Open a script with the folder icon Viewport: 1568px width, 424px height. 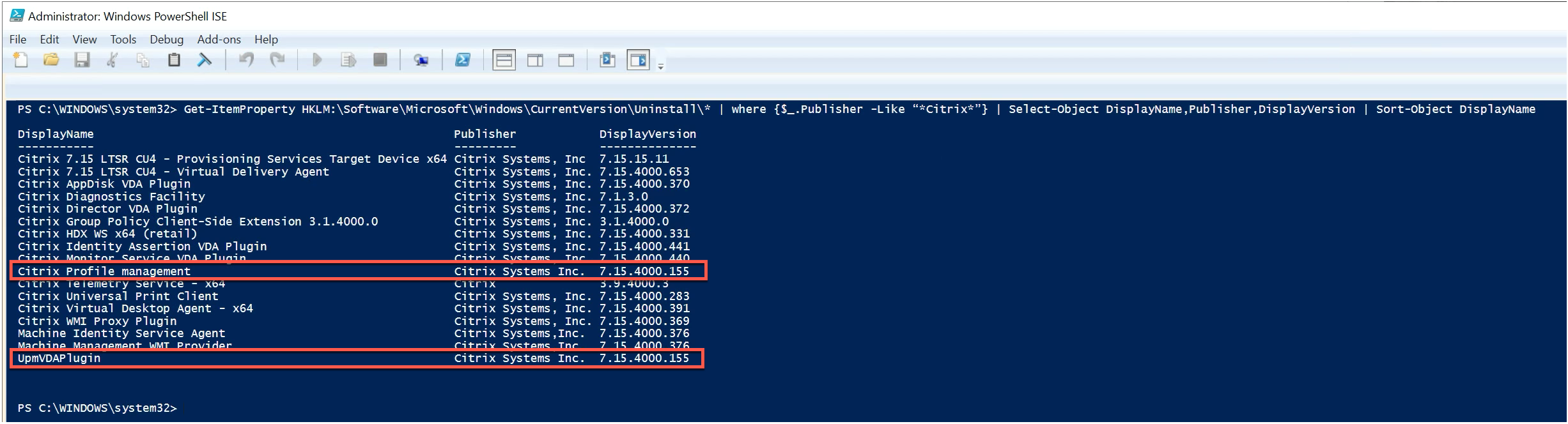[51, 60]
